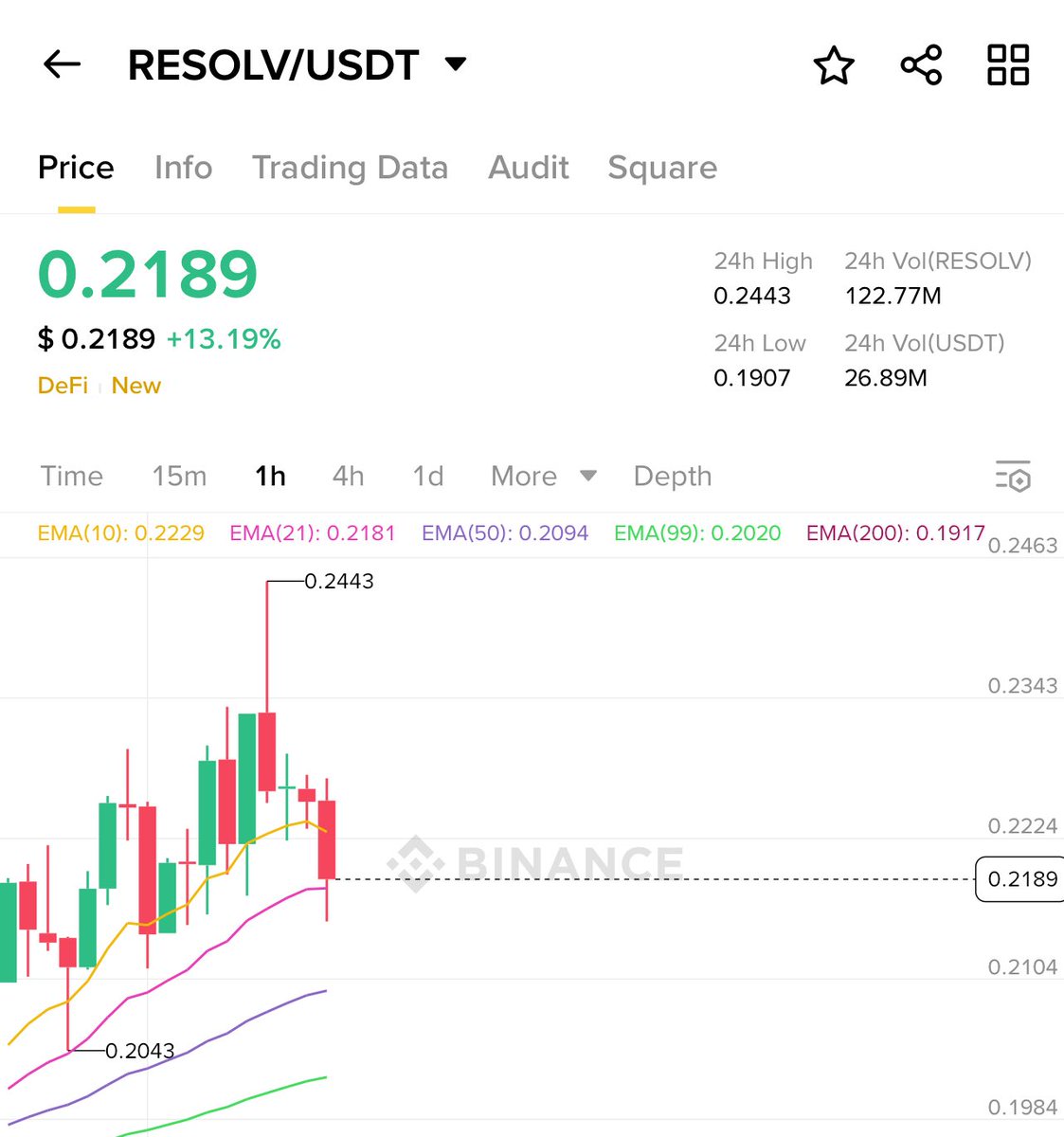
Task: Select the 1d chart interval
Action: (428, 476)
